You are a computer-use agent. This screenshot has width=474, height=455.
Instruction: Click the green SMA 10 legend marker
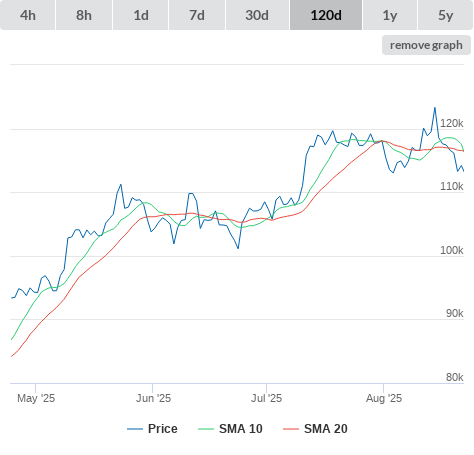click(x=206, y=429)
